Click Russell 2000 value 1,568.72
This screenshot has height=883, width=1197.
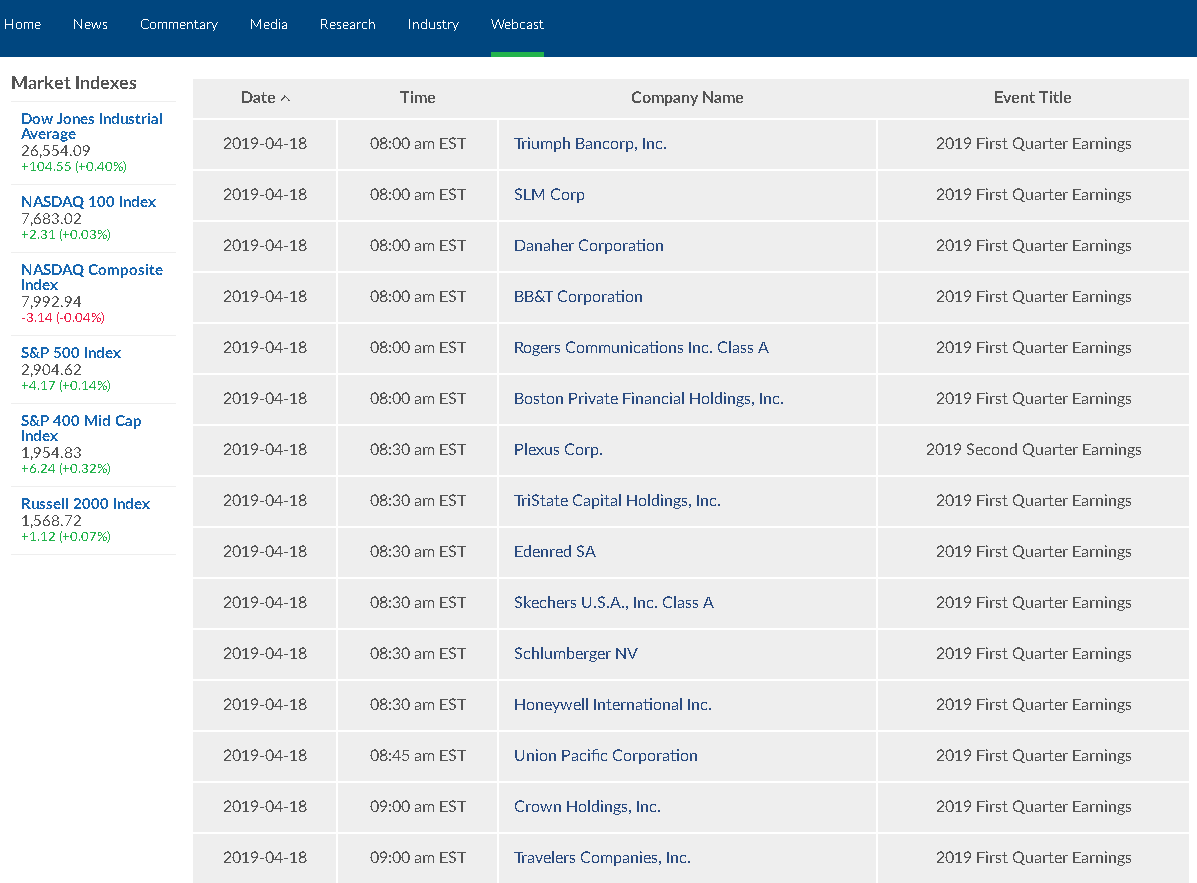click(51, 520)
